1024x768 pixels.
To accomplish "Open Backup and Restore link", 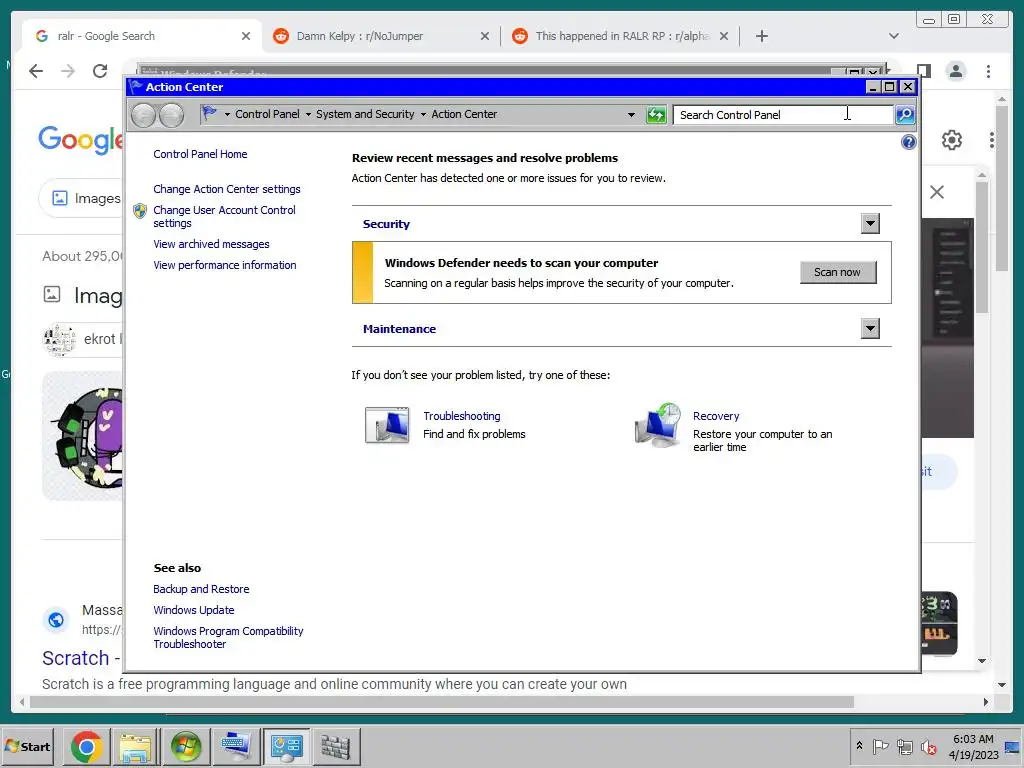I will pyautogui.click(x=201, y=588).
